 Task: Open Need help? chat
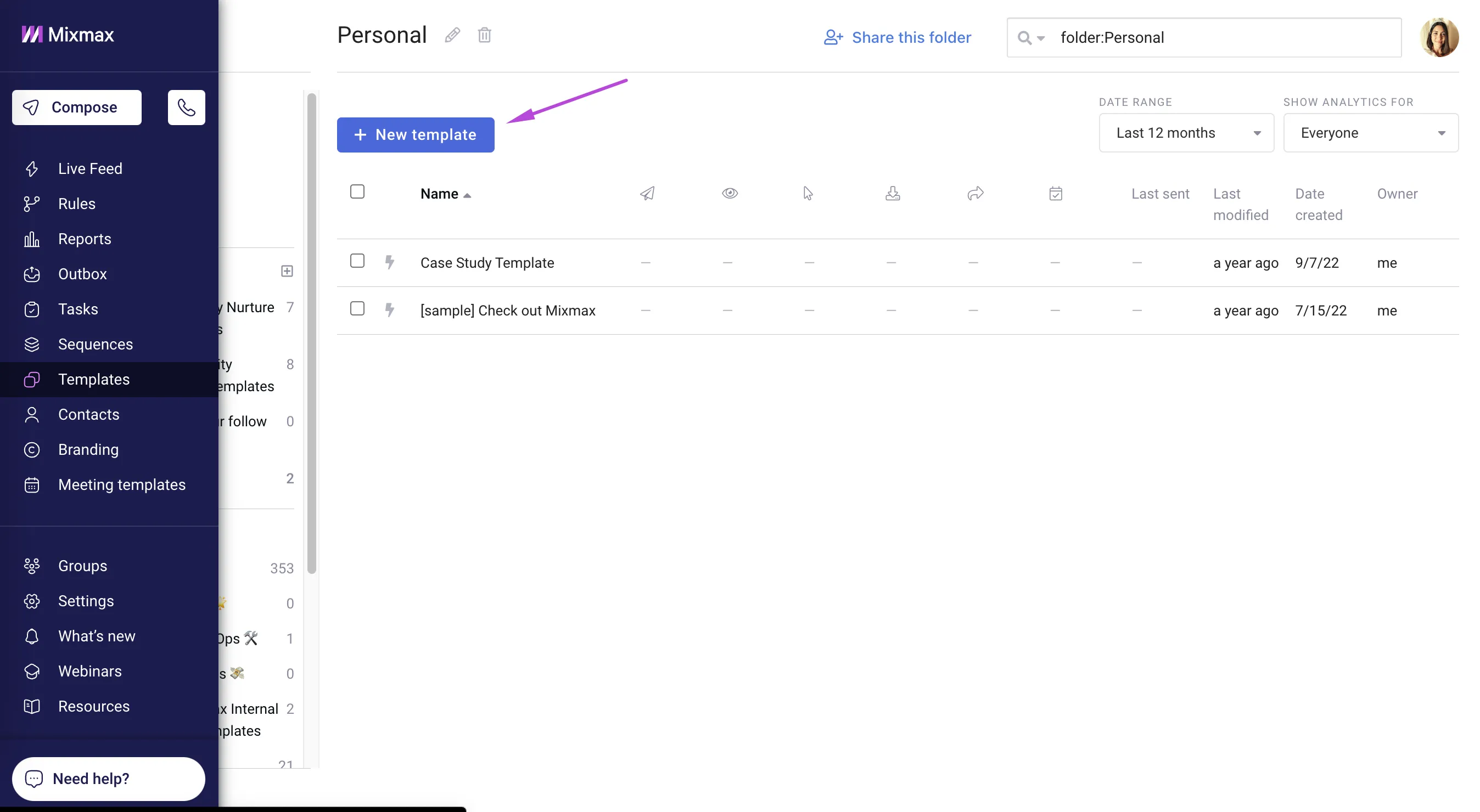pos(109,778)
